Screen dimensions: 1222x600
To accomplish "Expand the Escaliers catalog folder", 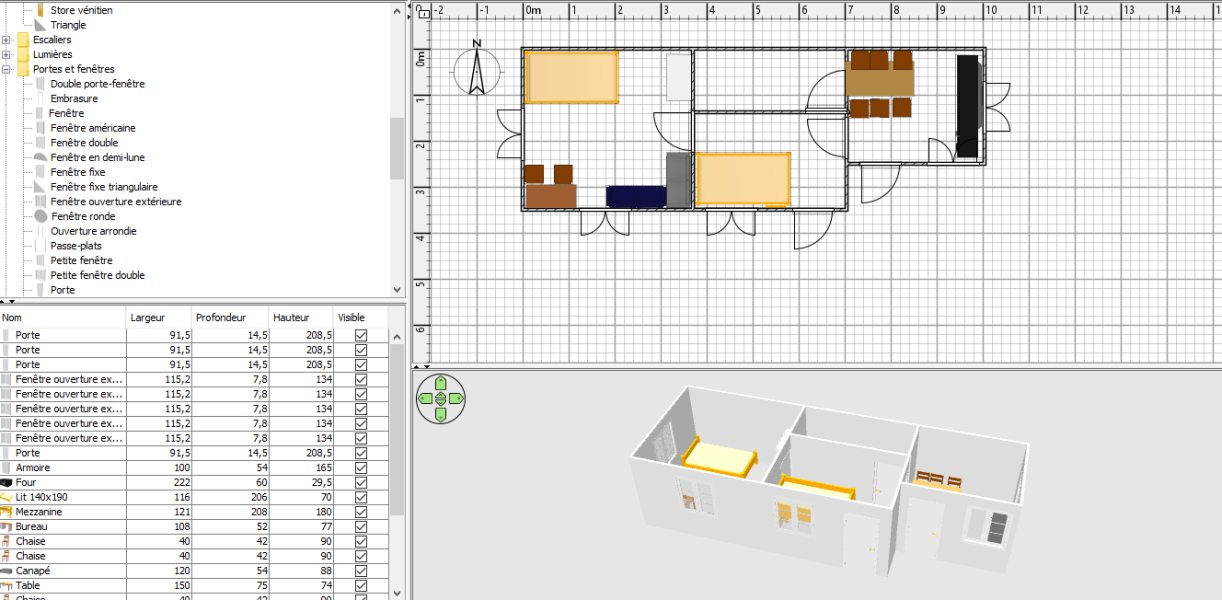I will (x=7, y=40).
